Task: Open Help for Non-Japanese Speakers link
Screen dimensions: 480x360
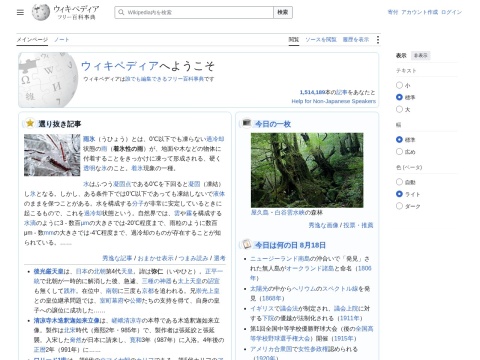Action: [333, 101]
